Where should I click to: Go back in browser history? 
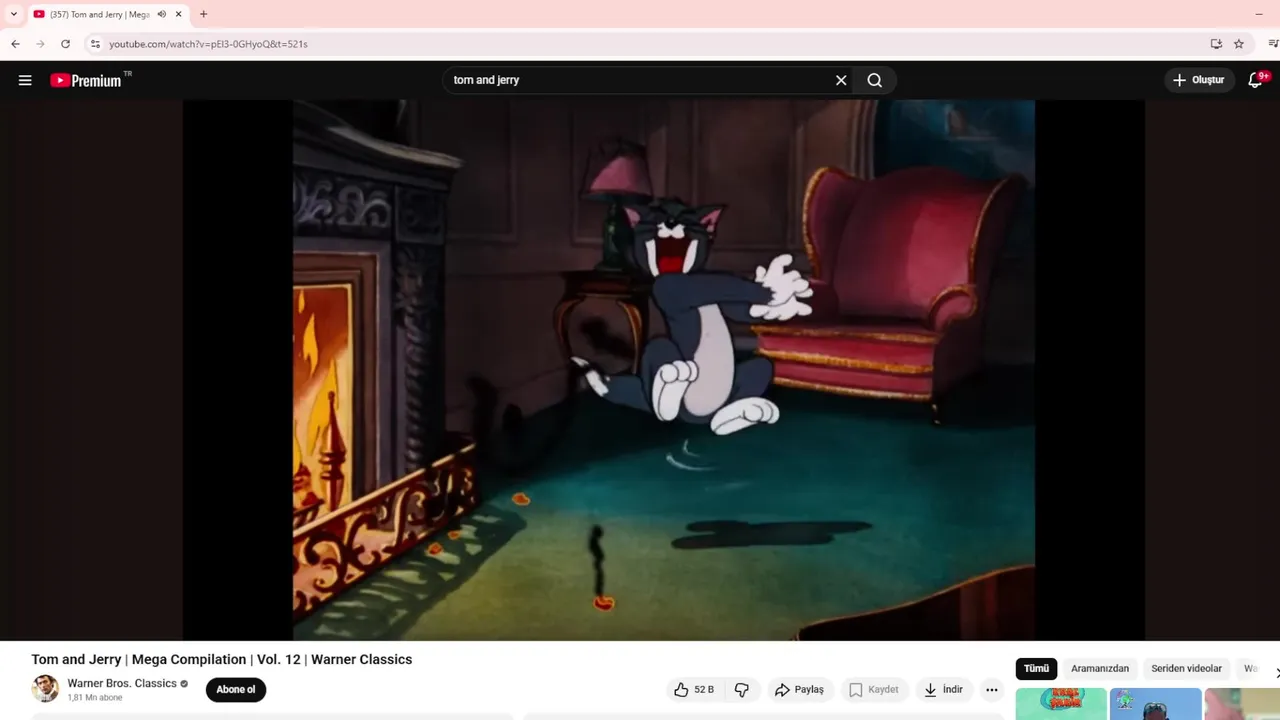(x=15, y=44)
